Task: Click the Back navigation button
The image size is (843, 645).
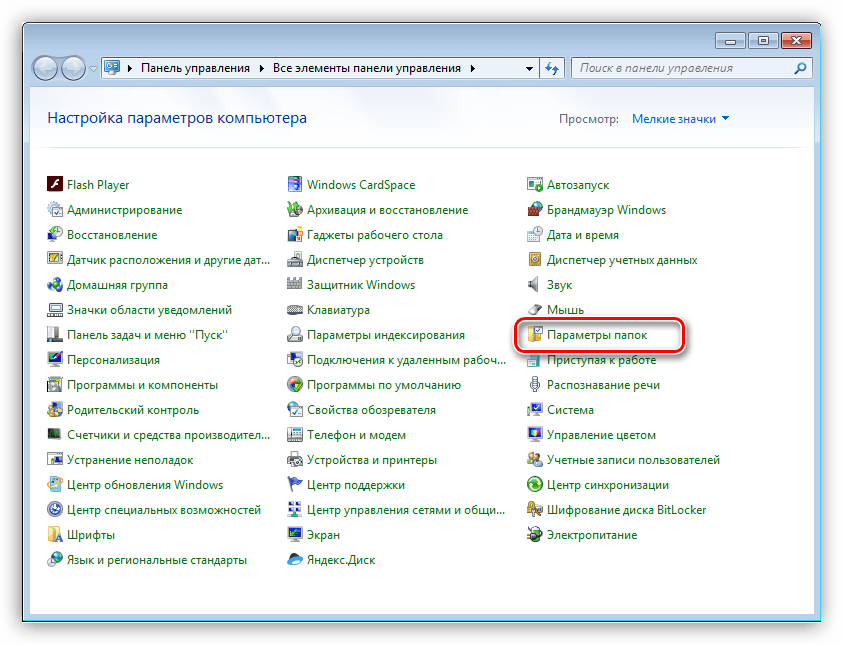Action: tap(47, 69)
